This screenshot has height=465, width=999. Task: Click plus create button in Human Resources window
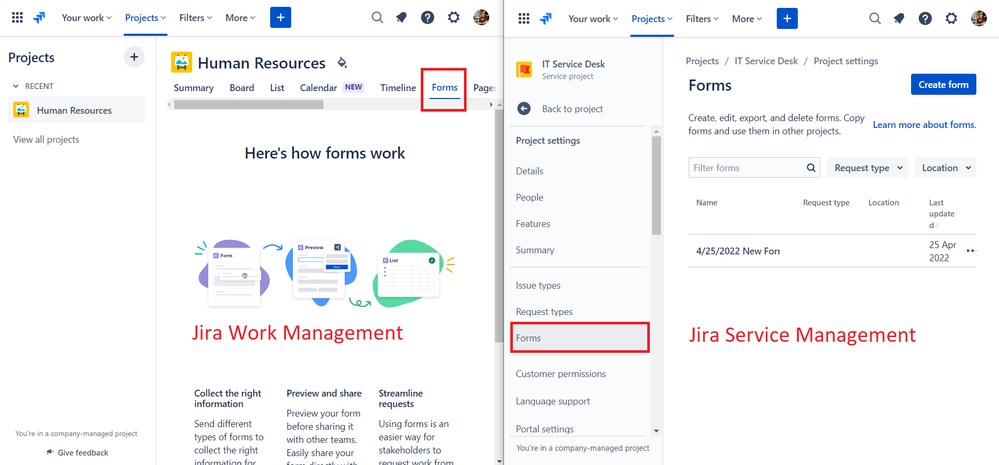[x=280, y=18]
